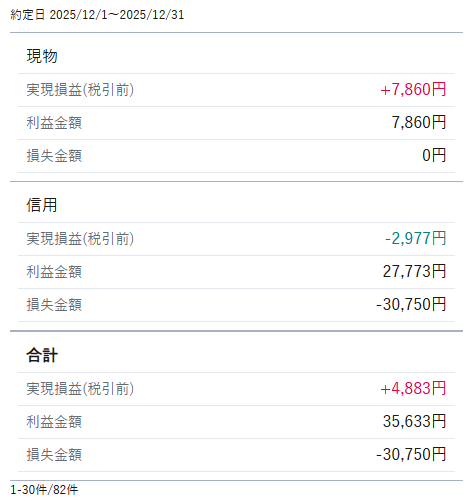Viewport: 472px width, 502px height.
Task: Click 利益金額 label under 合計
Action: [x=54, y=422]
